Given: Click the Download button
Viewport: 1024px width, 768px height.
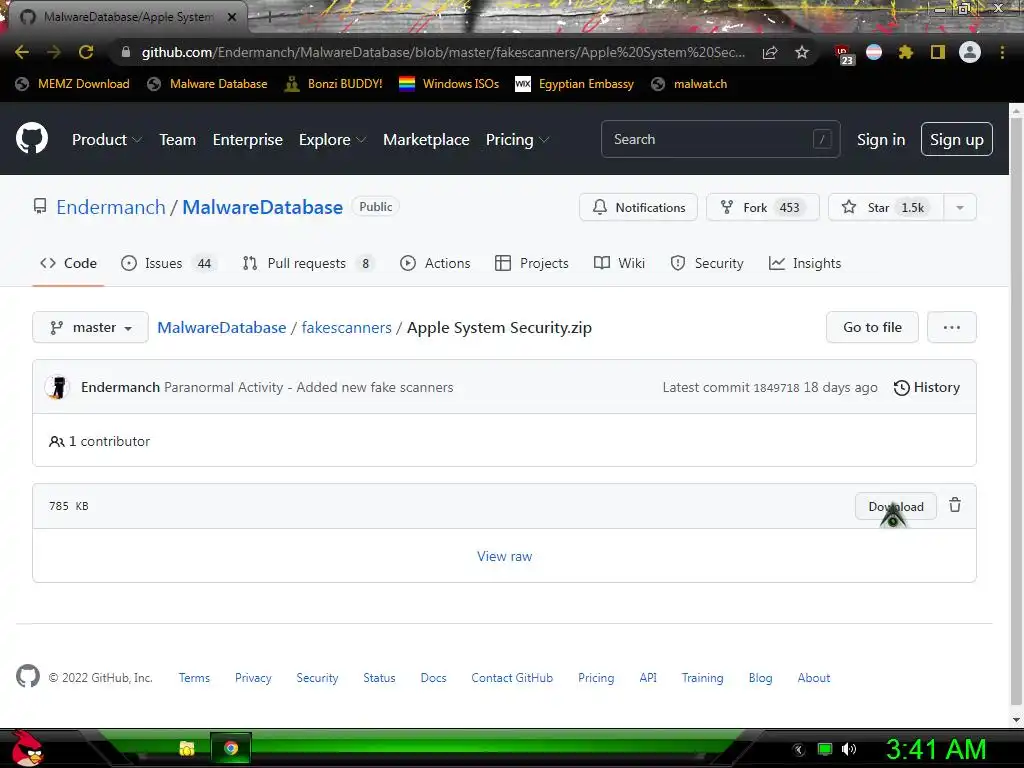Looking at the screenshot, I should (896, 506).
